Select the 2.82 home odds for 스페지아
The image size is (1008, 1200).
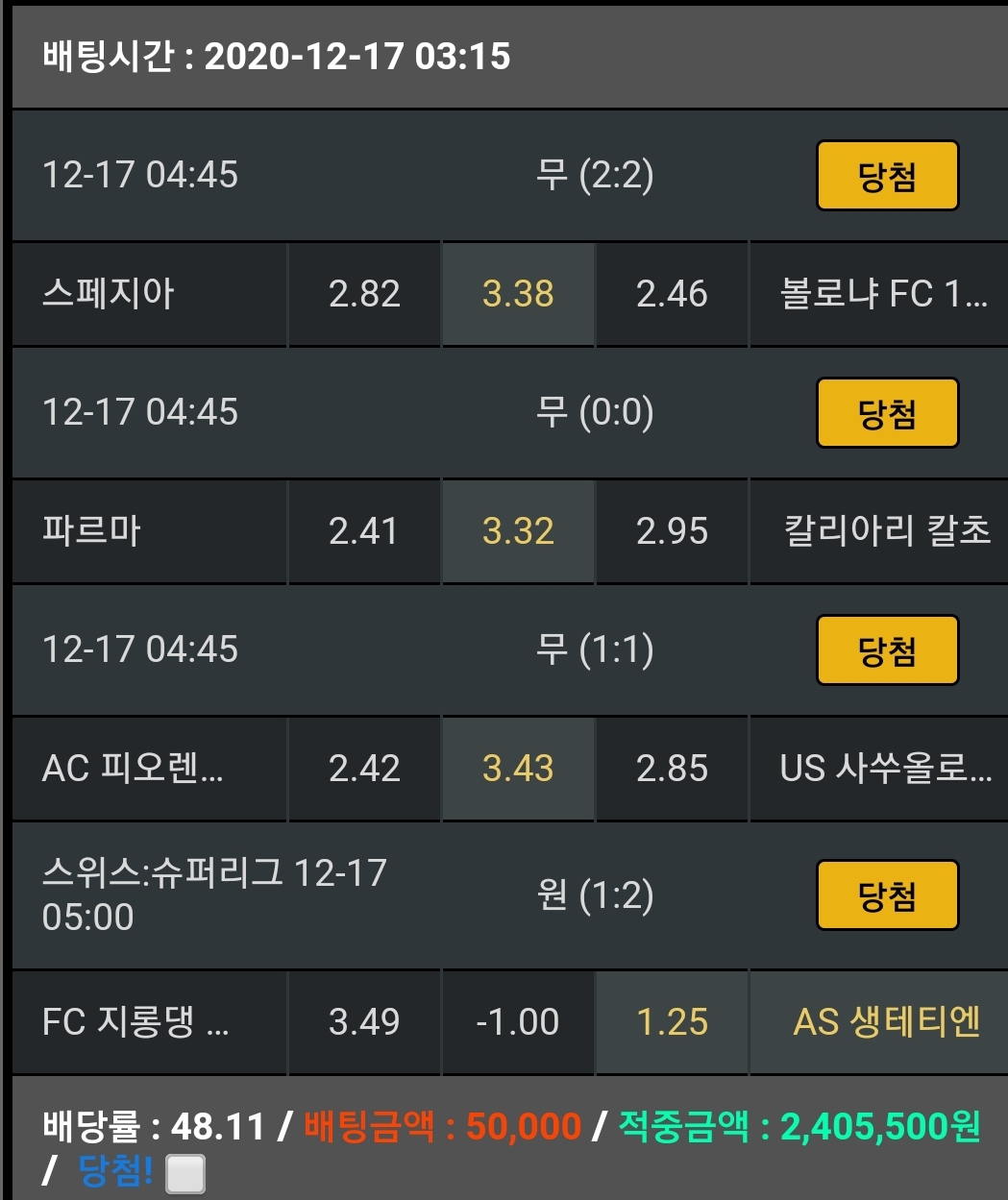pos(364,294)
